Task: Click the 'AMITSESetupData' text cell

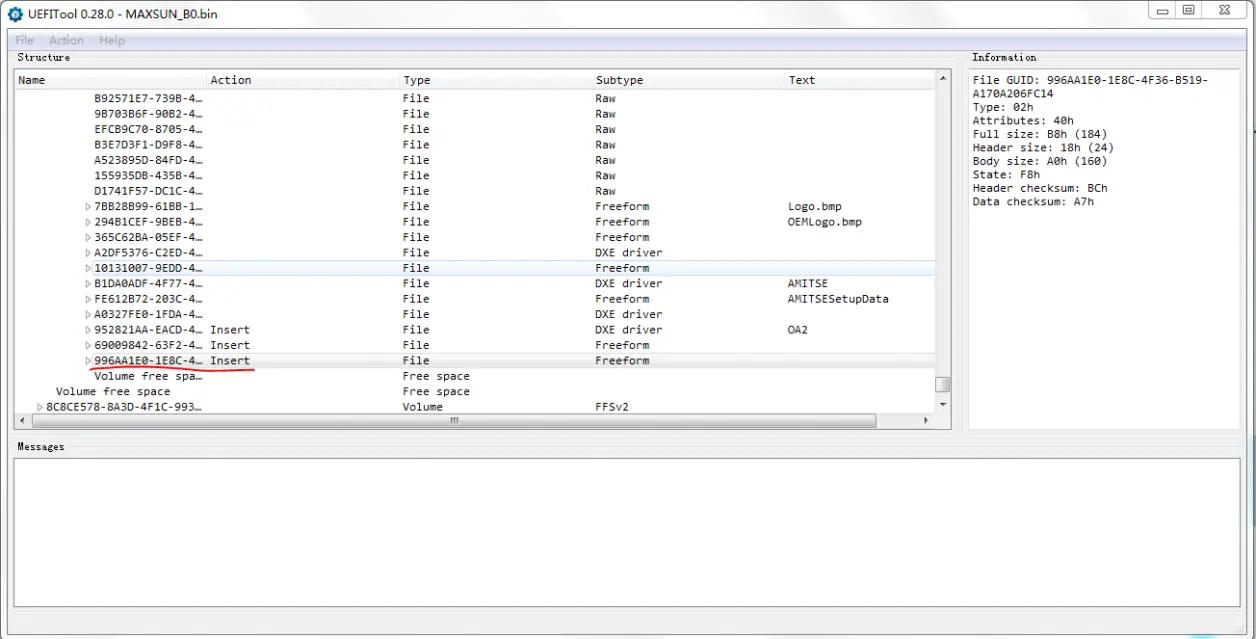Action: click(x=838, y=299)
